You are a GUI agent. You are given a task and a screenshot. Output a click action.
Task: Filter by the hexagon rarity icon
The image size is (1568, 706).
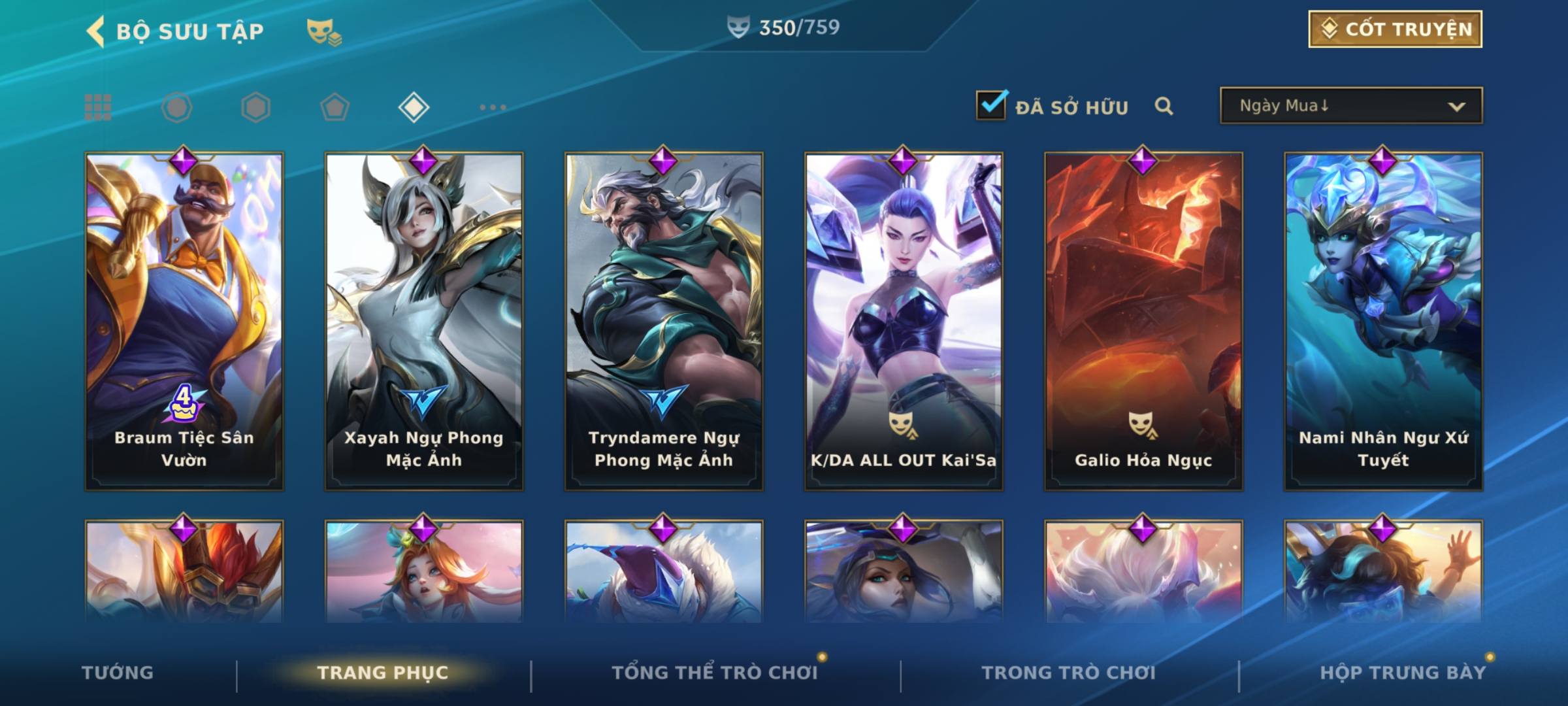(x=255, y=107)
